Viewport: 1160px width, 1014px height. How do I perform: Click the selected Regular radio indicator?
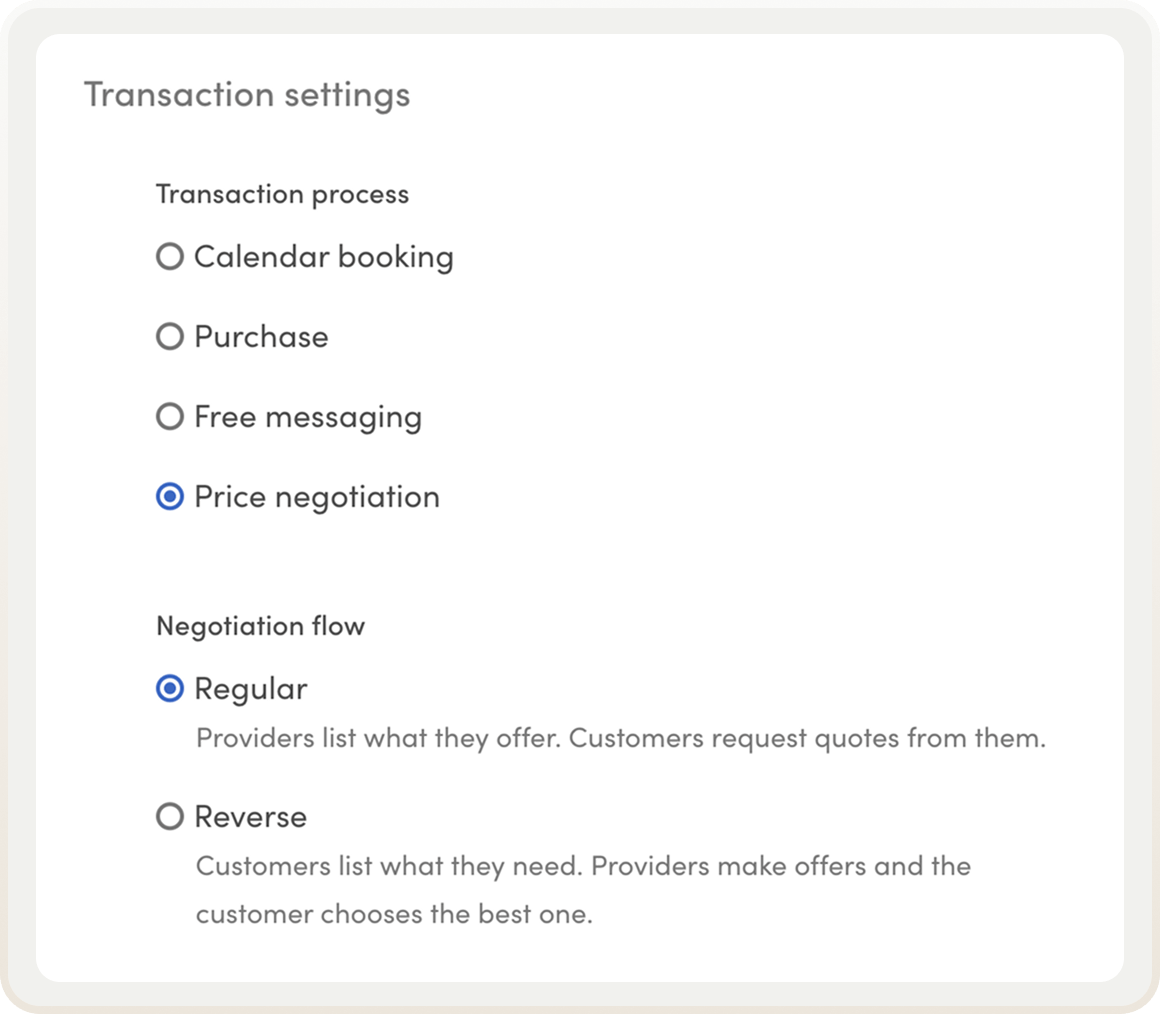click(x=170, y=688)
